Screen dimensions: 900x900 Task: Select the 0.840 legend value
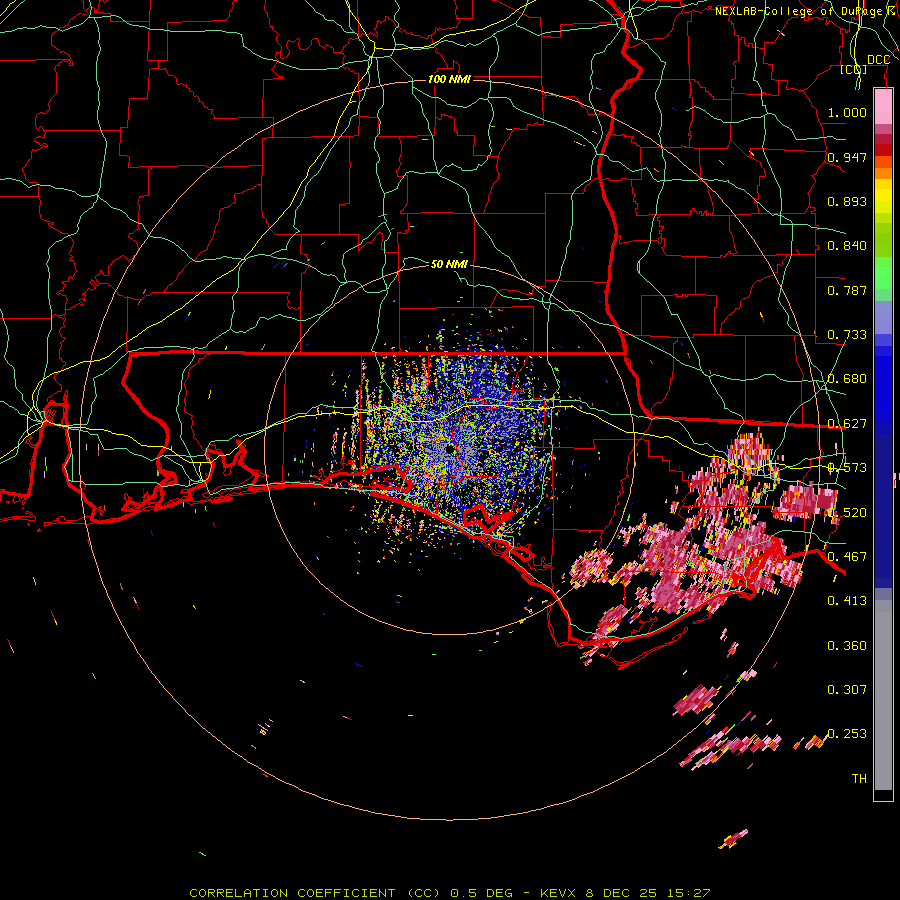pos(847,246)
